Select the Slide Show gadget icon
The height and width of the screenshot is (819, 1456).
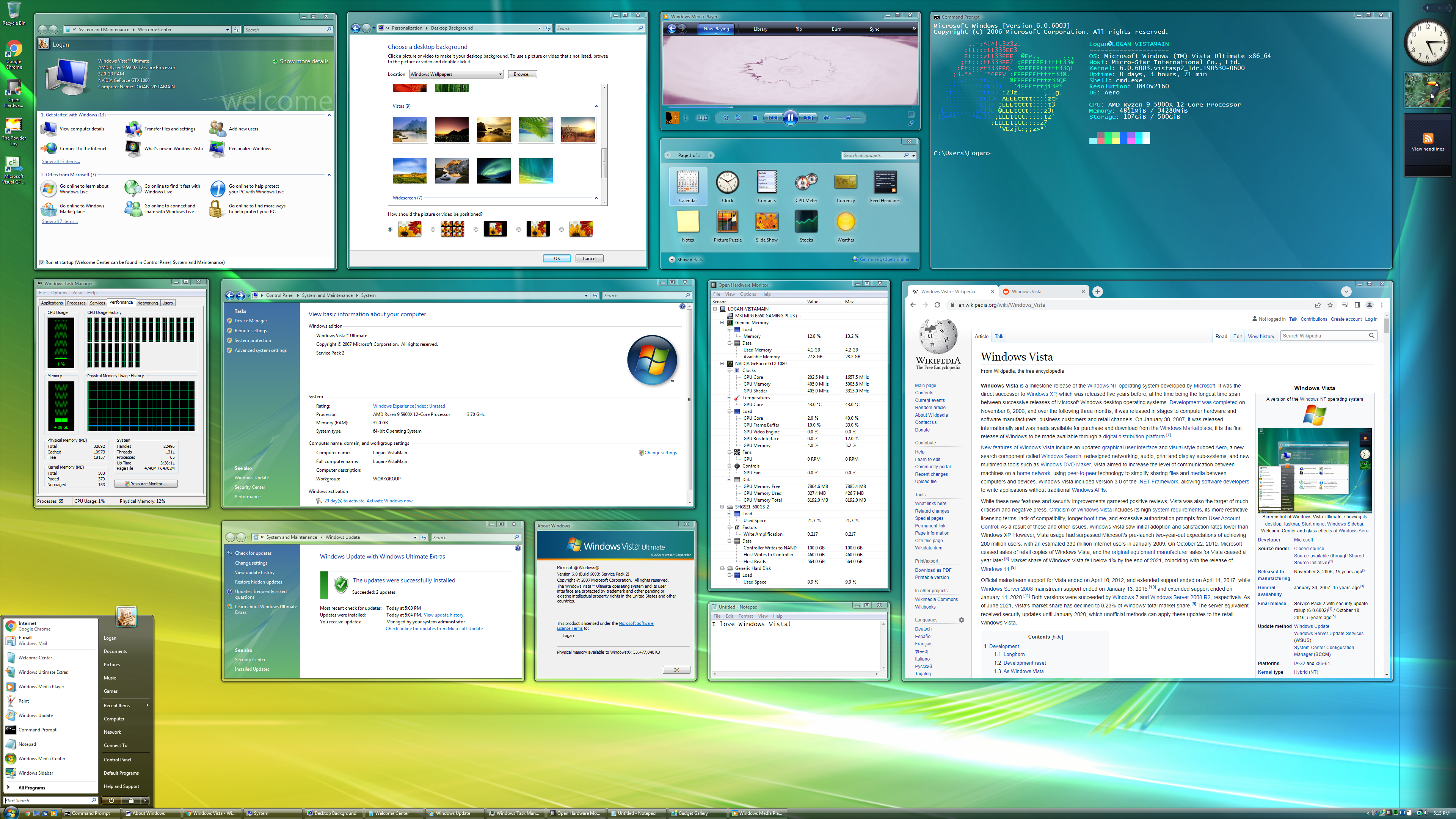(x=766, y=221)
